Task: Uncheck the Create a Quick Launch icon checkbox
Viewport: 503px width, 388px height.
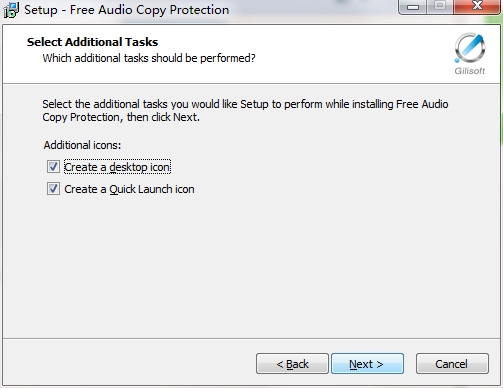Action: click(x=53, y=189)
